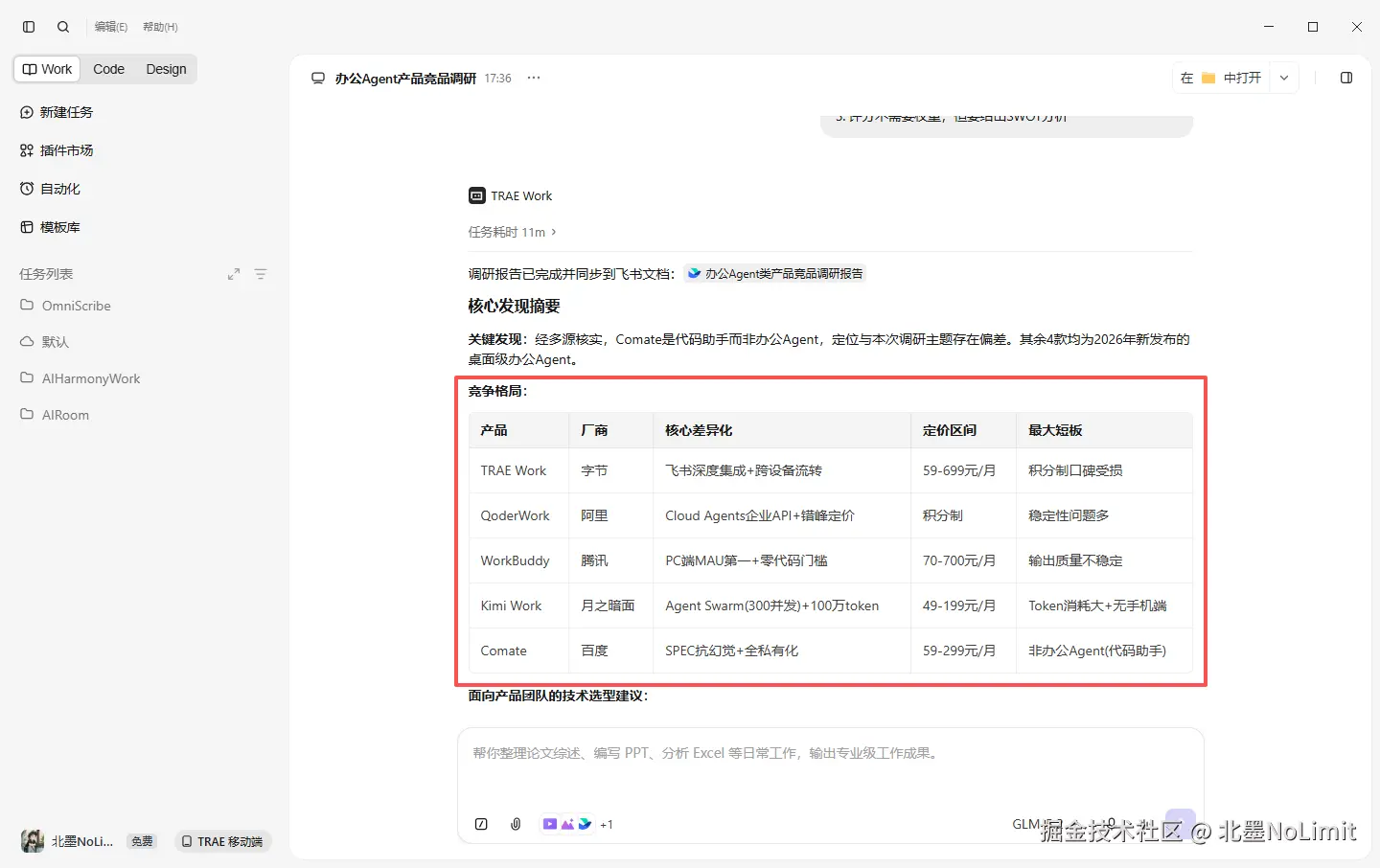Viewport: 1380px width, 868px height.
Task: Click the 核心发现摘要 heading
Action: (514, 306)
